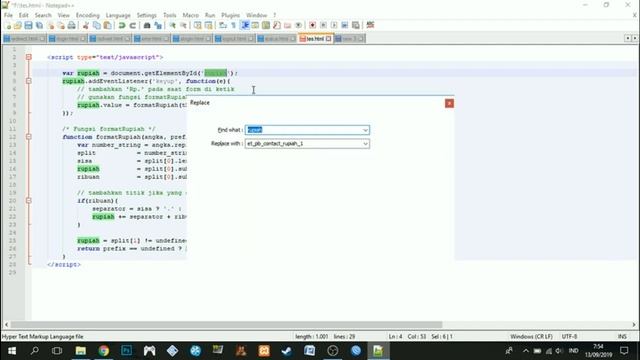
Task: Click the Print toolbar icon
Action: point(71,25)
